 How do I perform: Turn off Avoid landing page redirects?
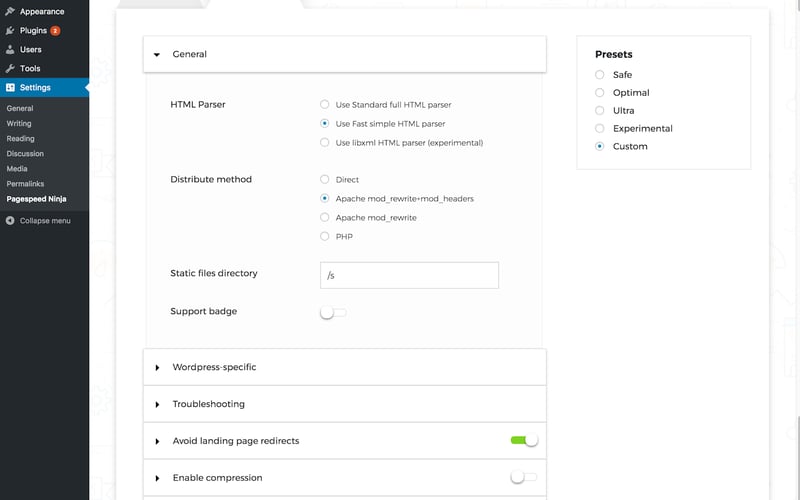pyautogui.click(x=524, y=440)
